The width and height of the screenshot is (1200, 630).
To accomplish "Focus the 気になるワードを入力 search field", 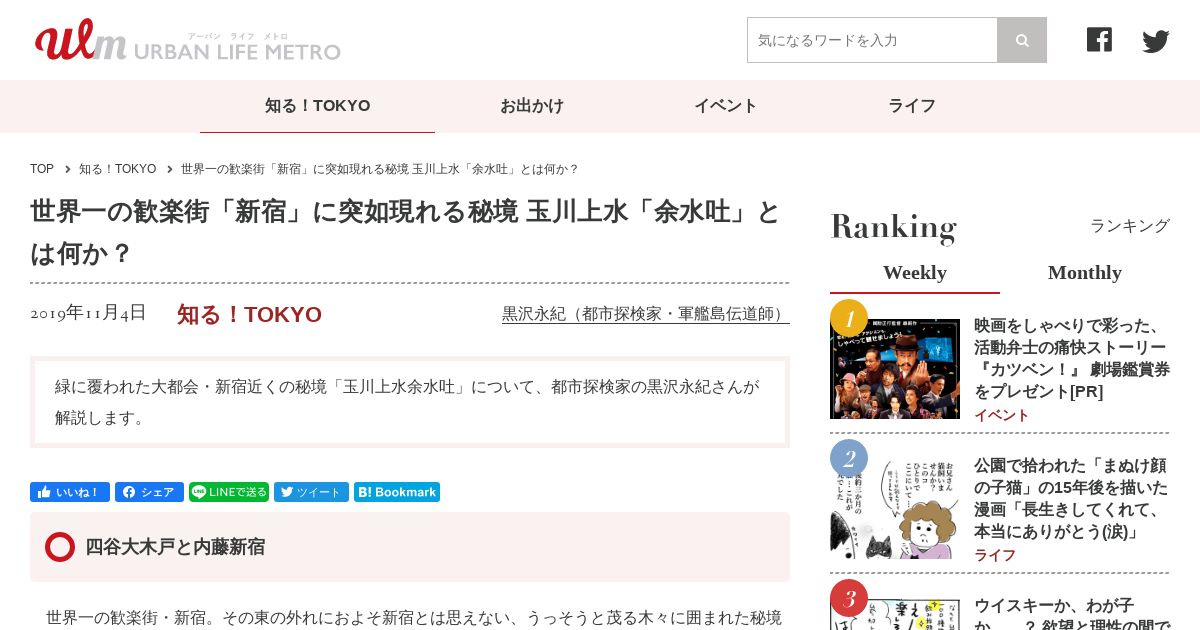I will coord(872,40).
